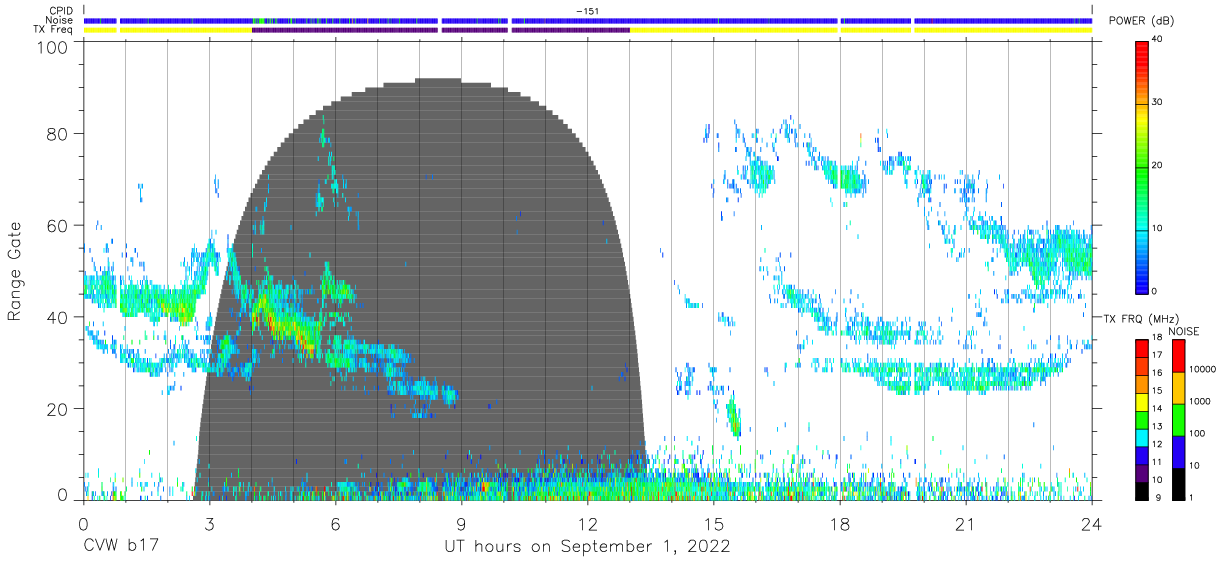Click range gate tick label 20
This screenshot has height=567, width=1228.
59,409
